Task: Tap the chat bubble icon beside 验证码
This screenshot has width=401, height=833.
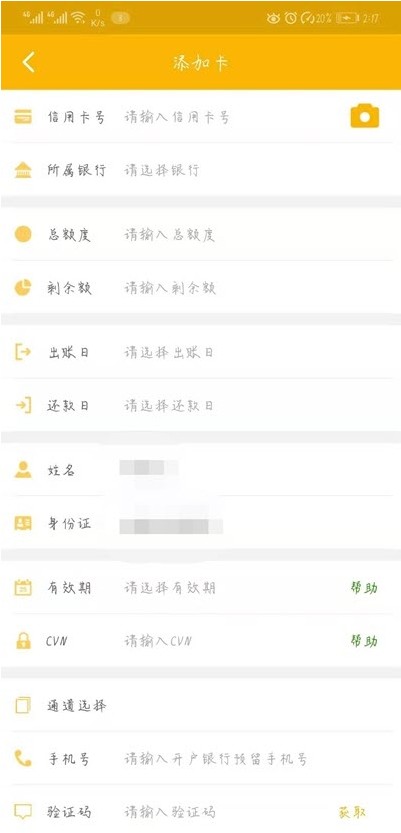Action: pyautogui.click(x=23, y=811)
